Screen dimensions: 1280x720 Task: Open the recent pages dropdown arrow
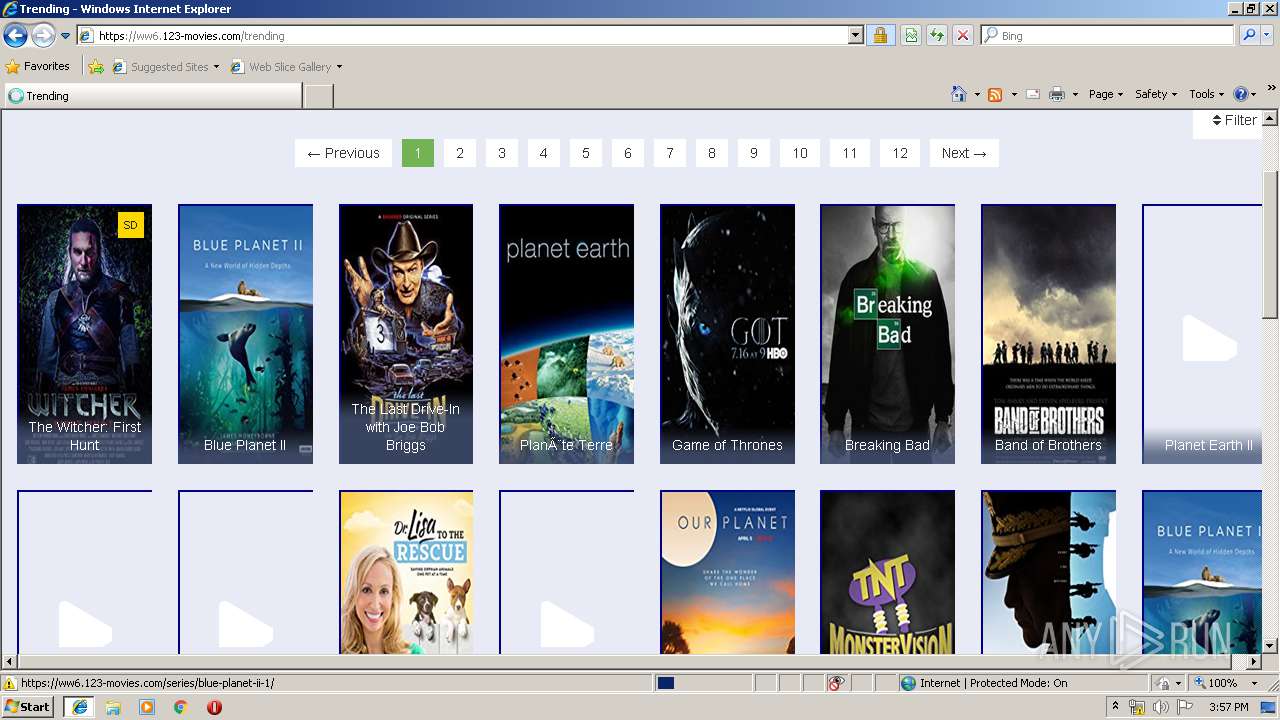[x=66, y=36]
